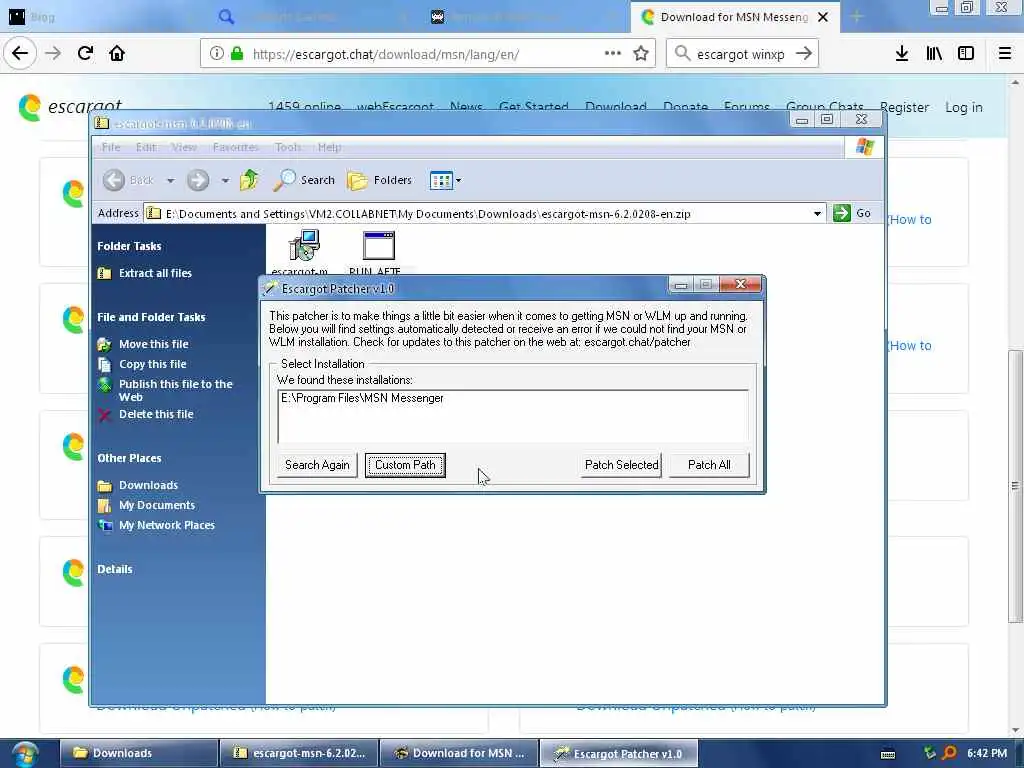1024x768 pixels.
Task: Switch to escargot-msn-6.2.02 taskbar button
Action: (x=299, y=754)
